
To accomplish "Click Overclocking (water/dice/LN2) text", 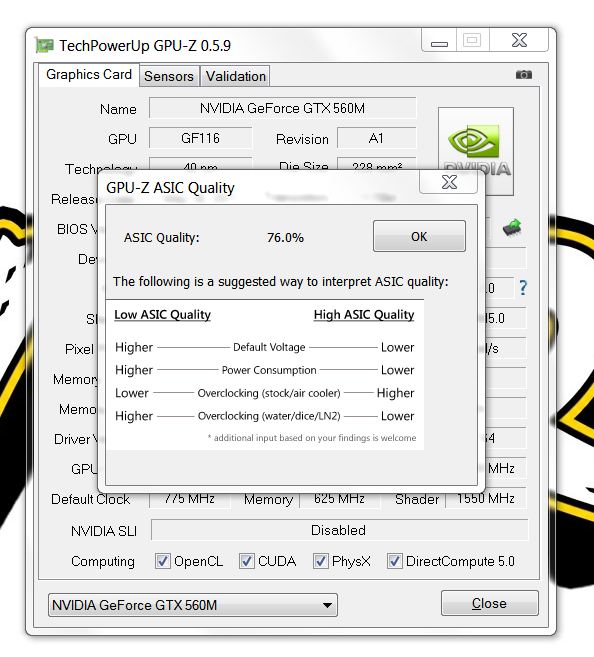I will click(269, 416).
